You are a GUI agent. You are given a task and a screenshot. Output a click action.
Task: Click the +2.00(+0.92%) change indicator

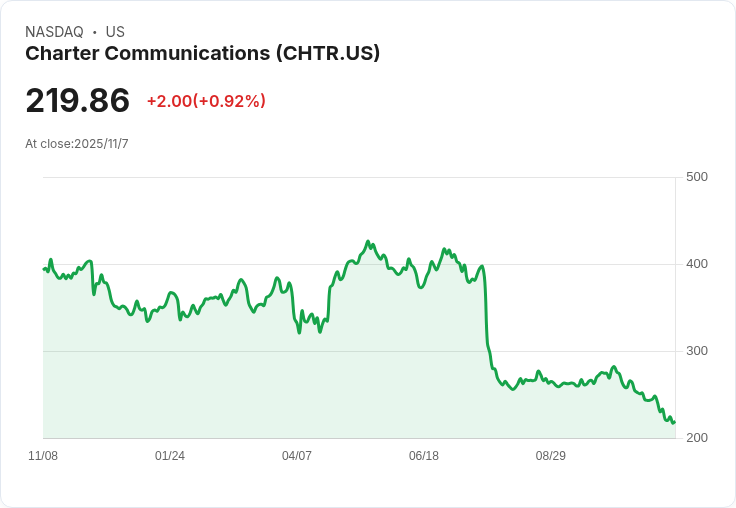[207, 101]
